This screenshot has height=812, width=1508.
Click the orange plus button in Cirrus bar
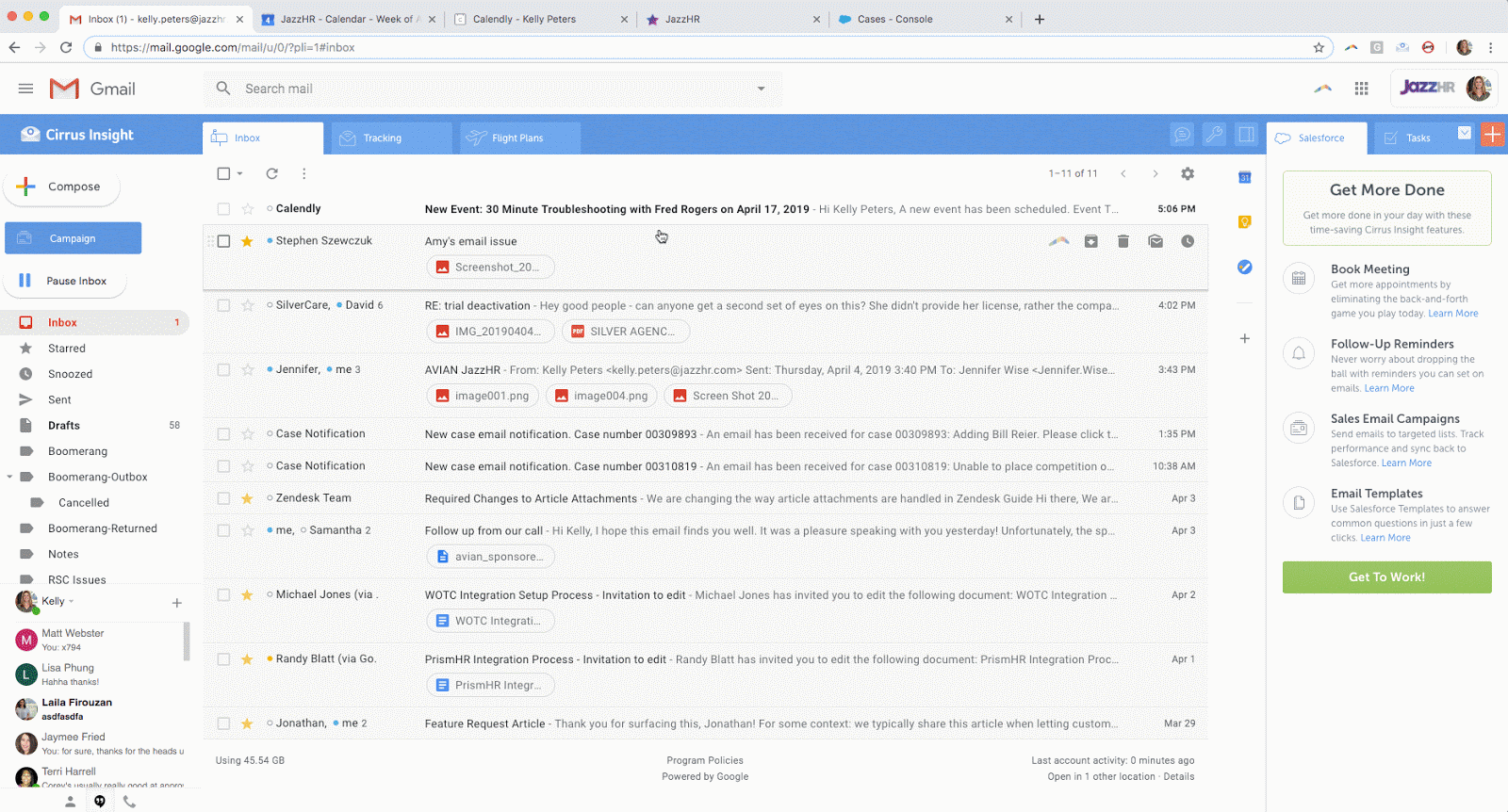tap(1493, 134)
